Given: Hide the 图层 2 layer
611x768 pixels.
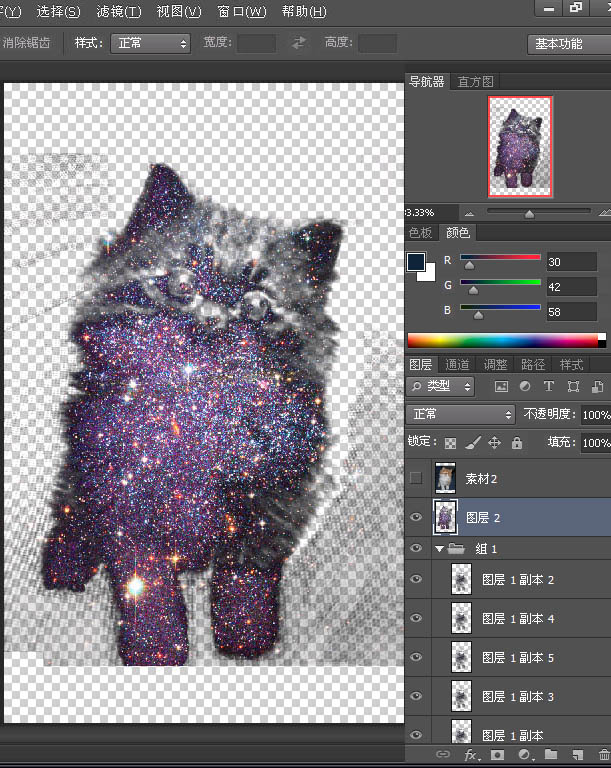Looking at the screenshot, I should tap(416, 517).
